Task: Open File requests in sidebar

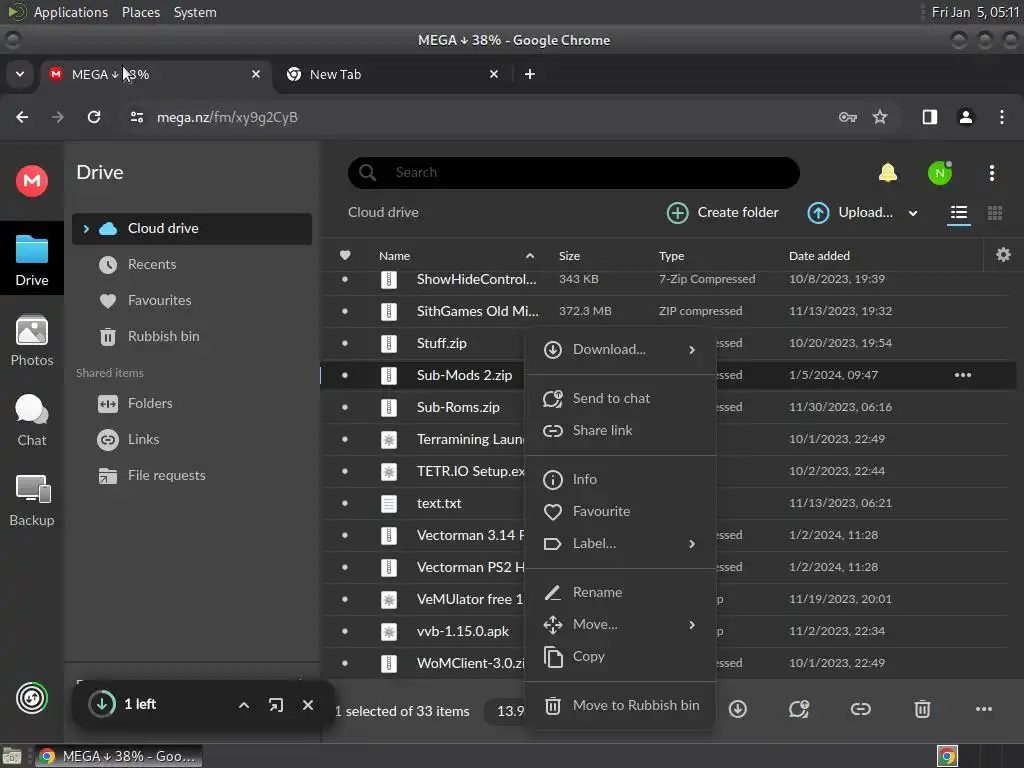Action: pos(192,475)
